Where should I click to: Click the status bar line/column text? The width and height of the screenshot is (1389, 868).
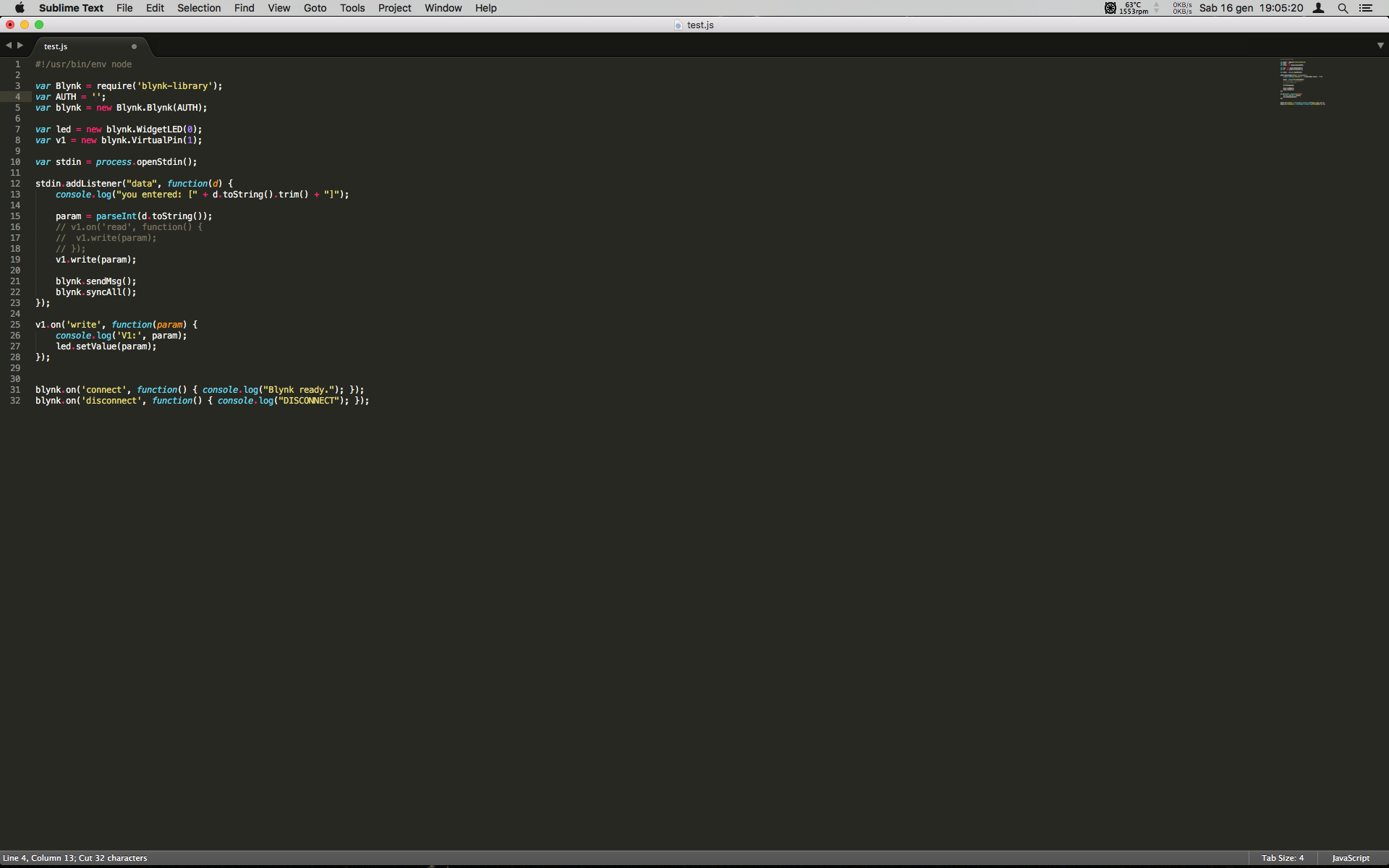coord(75,858)
